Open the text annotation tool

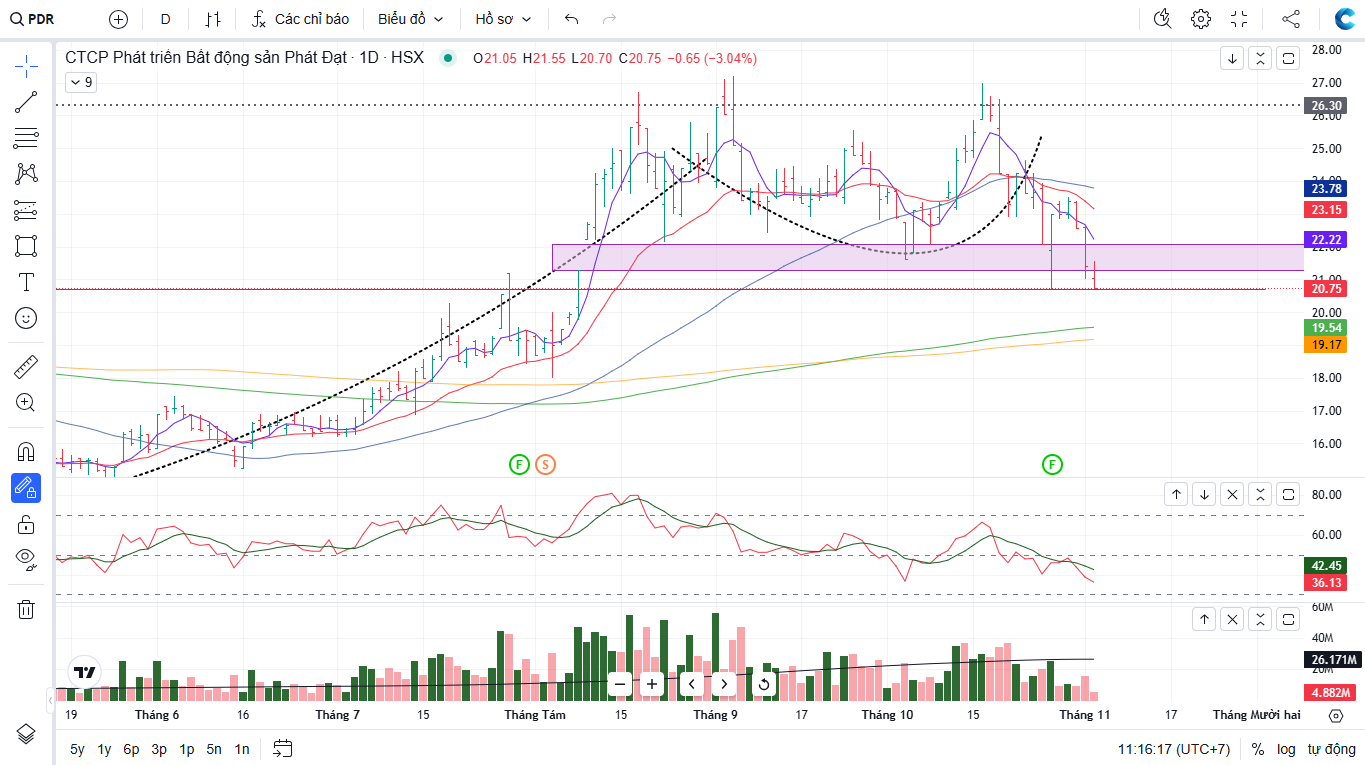(x=26, y=282)
